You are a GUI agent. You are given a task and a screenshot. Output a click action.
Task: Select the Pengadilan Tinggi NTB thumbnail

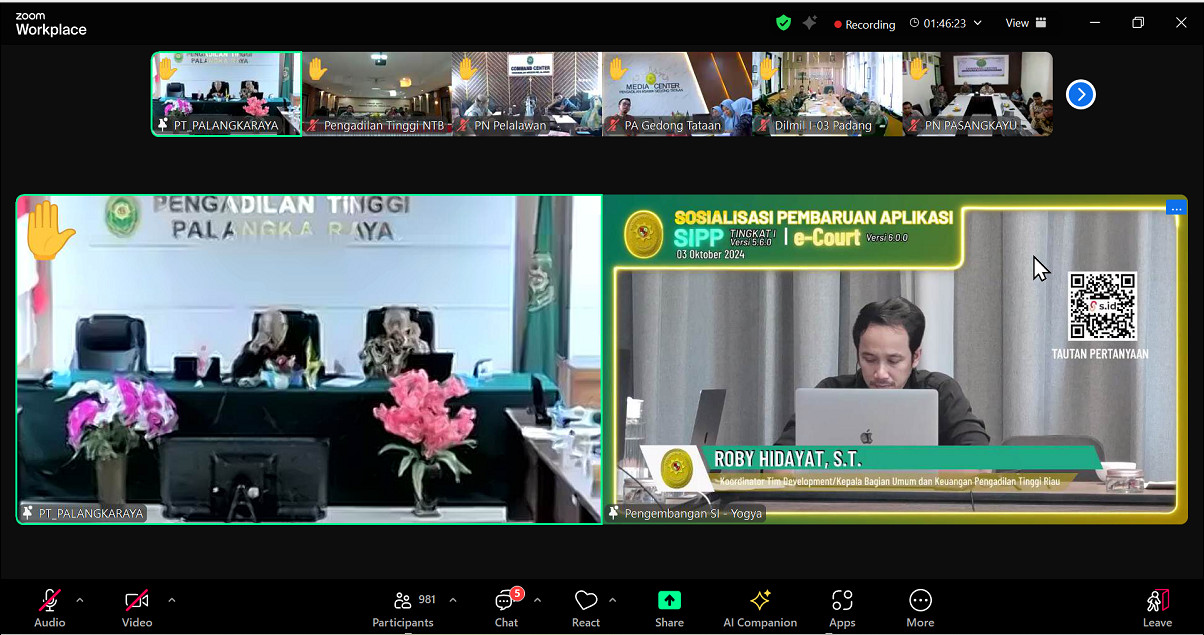pos(376,94)
